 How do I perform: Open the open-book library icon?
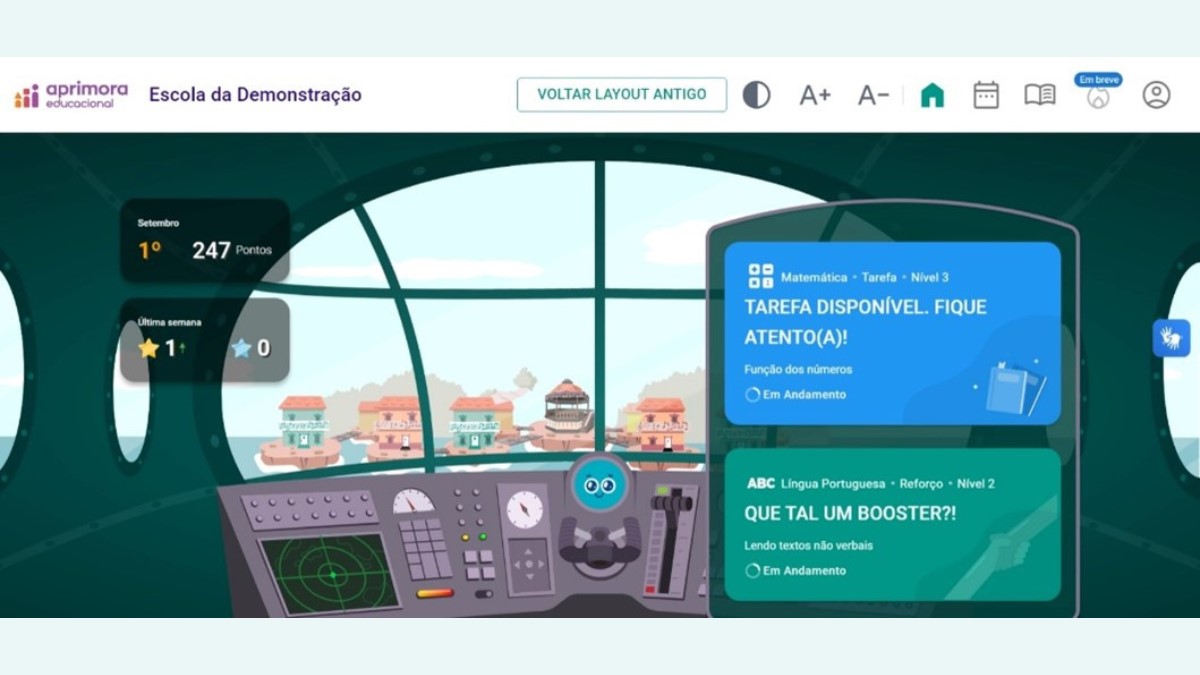click(x=1040, y=95)
